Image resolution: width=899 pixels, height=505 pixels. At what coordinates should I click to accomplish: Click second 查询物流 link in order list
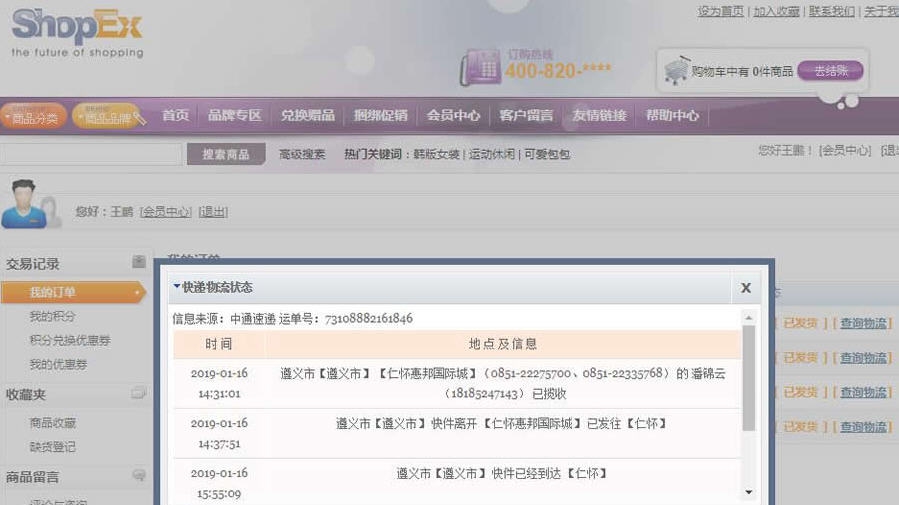point(863,358)
